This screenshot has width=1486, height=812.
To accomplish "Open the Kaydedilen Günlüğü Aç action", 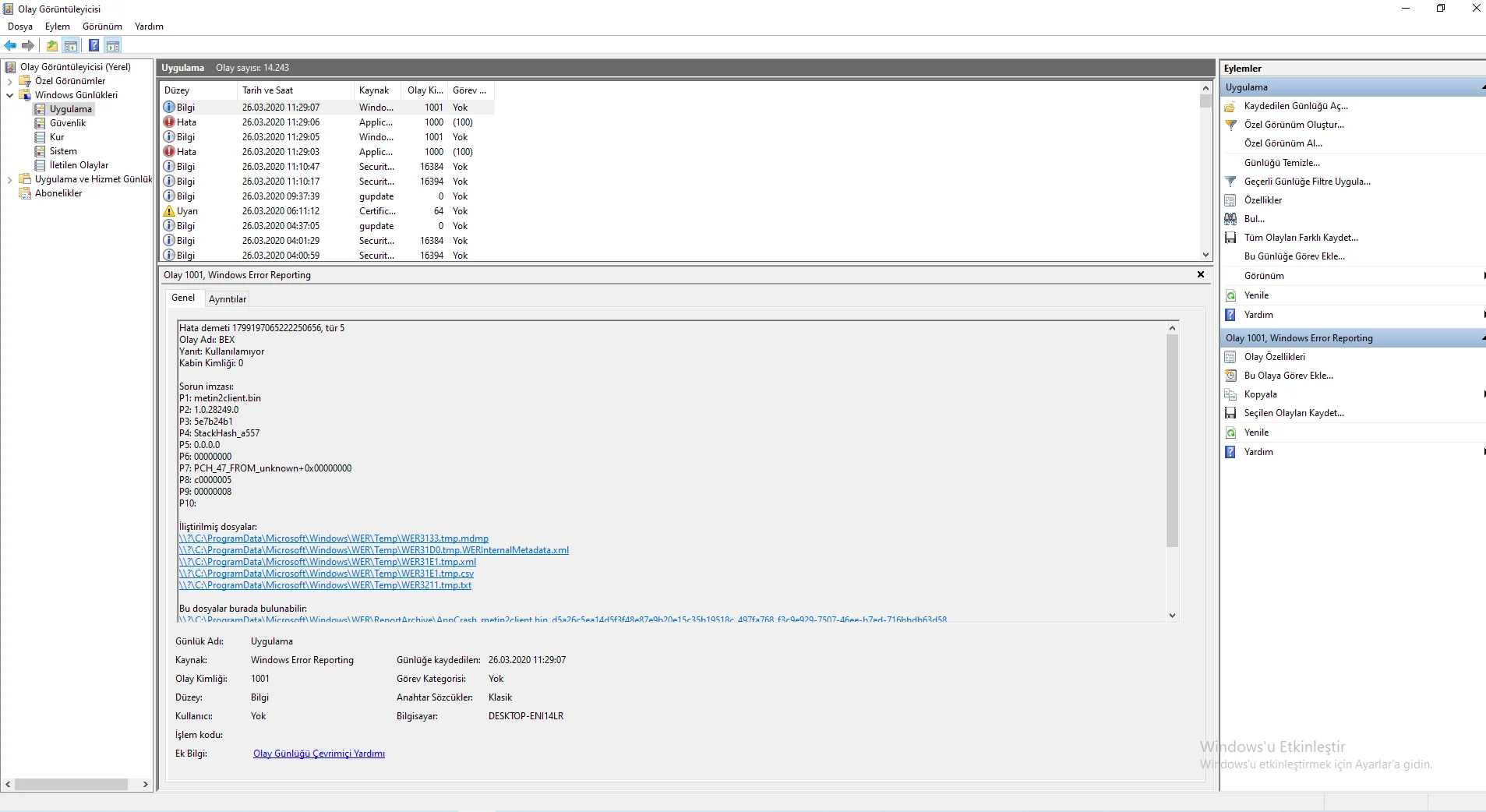I will point(1296,106).
